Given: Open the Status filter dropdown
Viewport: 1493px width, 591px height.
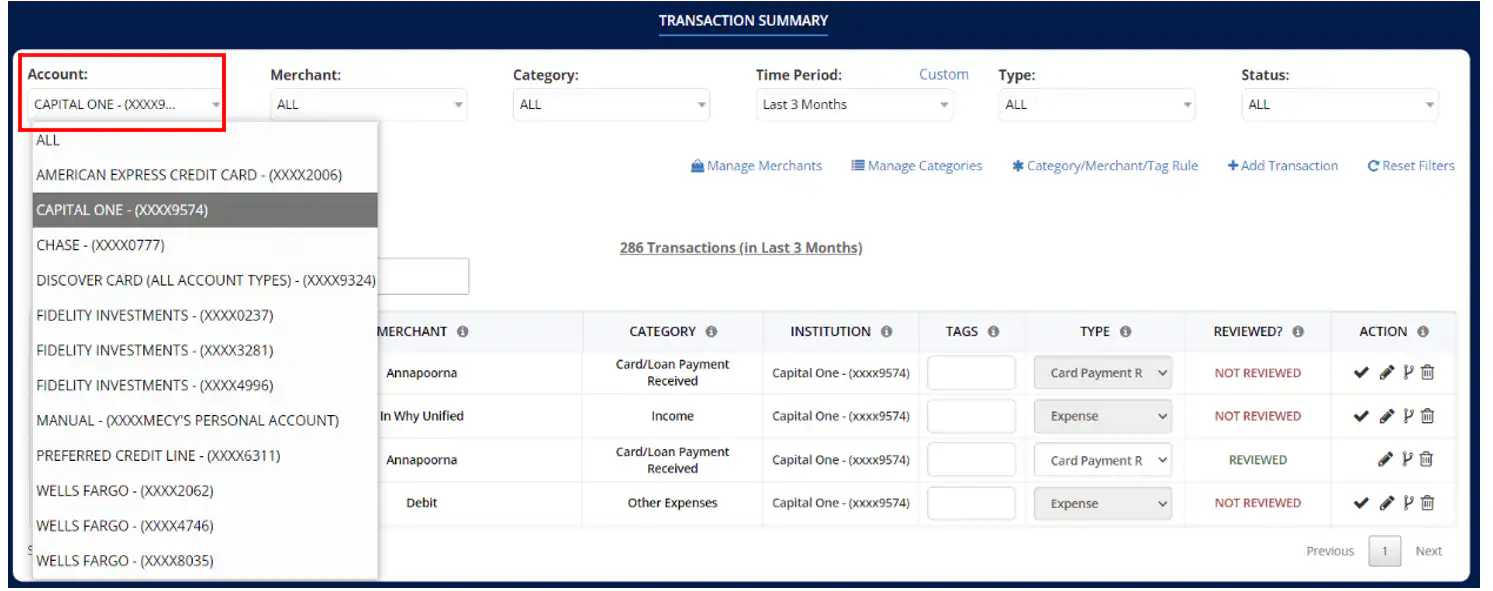Looking at the screenshot, I should click(1340, 104).
